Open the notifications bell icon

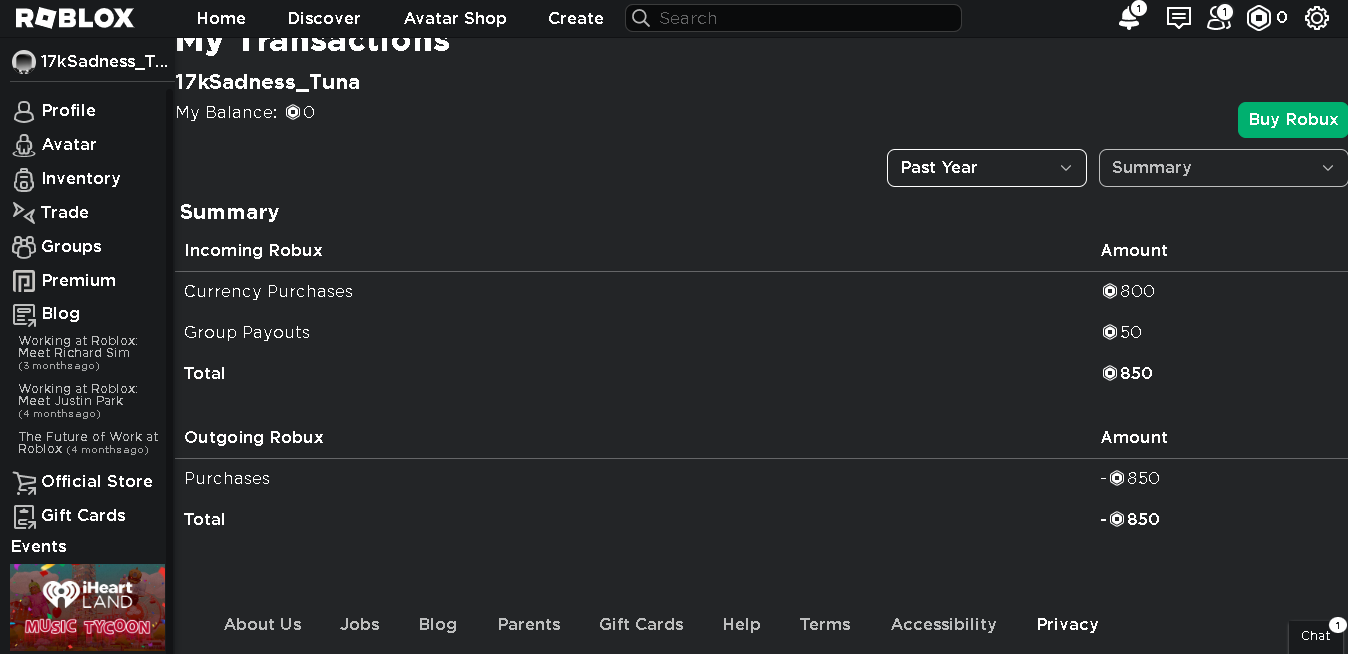pos(1129,18)
